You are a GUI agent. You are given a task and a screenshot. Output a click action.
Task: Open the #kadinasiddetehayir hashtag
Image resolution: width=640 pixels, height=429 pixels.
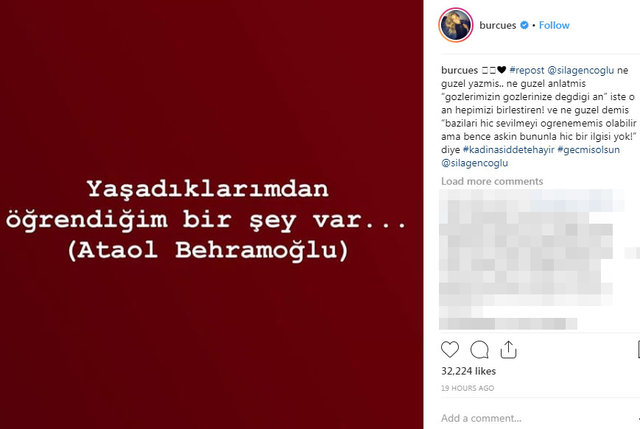[x=509, y=150]
